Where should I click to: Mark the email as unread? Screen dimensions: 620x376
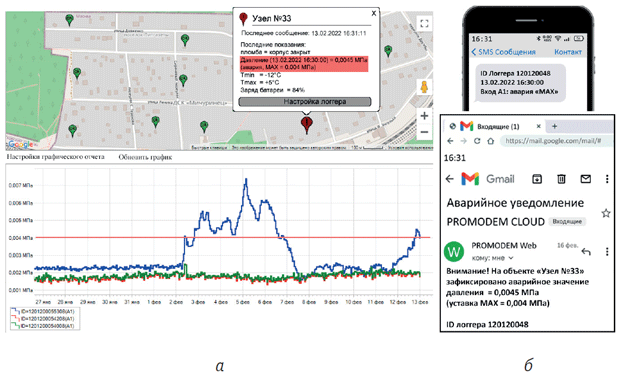coord(586,179)
